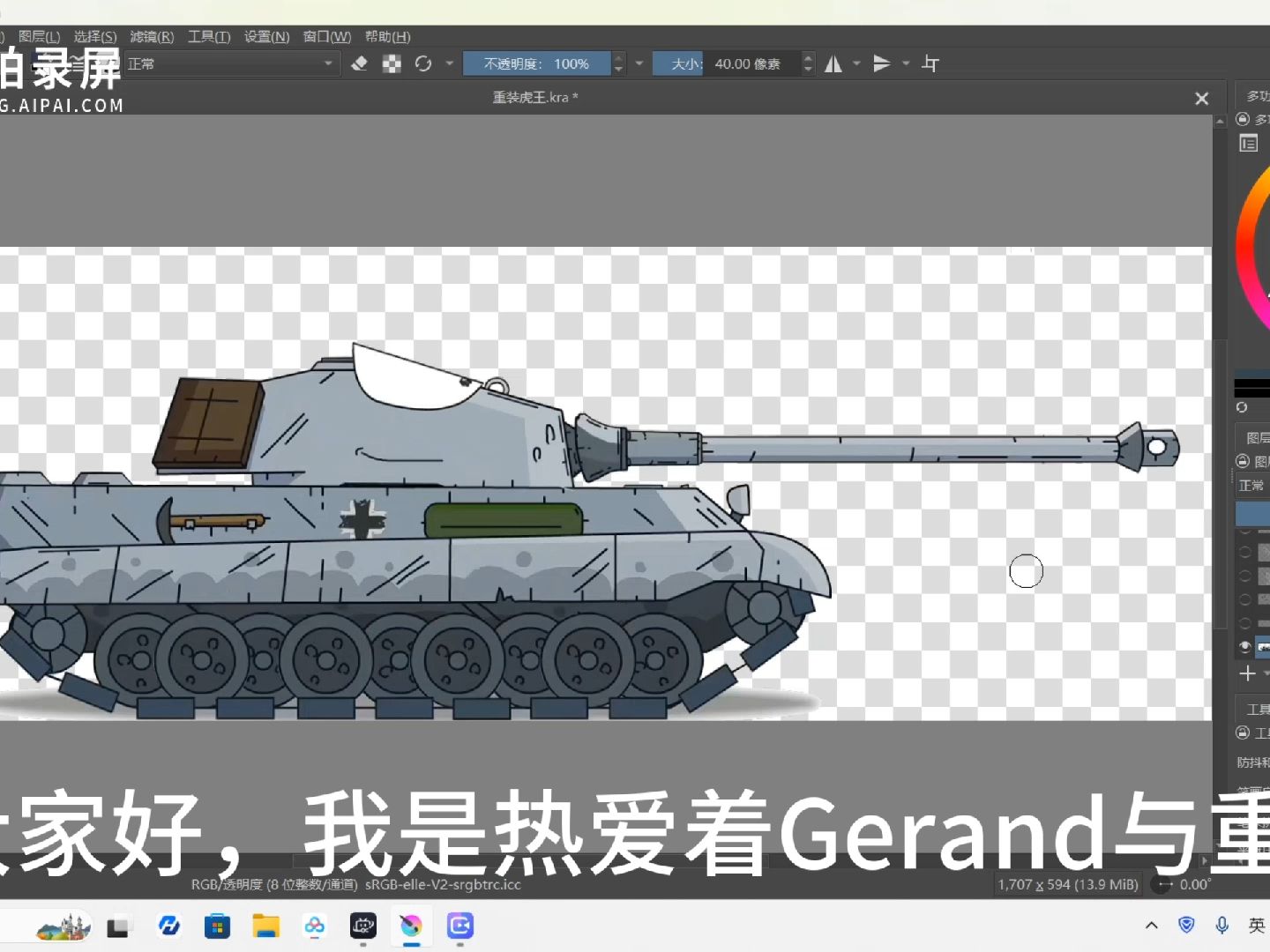Click the castle search highlight on taskbar
Viewport: 1270px width, 952px height.
point(63,926)
